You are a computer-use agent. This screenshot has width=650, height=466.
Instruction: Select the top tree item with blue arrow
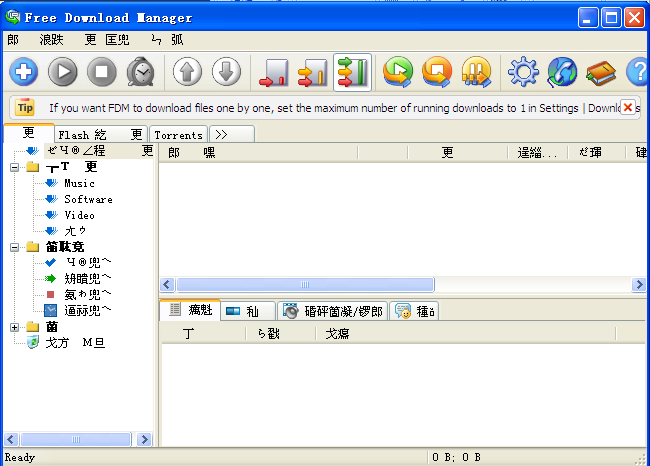[99, 151]
